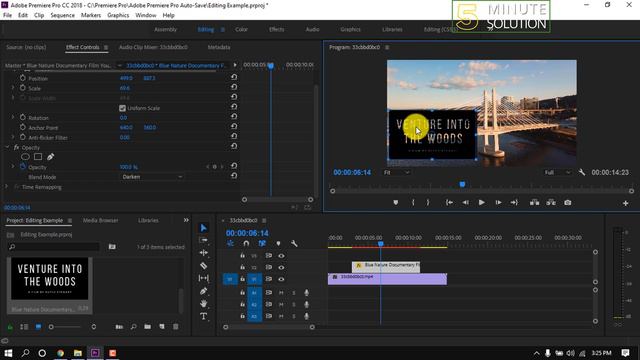640x360 pixels.
Task: Solo audio track A2
Action: [x=293, y=304]
